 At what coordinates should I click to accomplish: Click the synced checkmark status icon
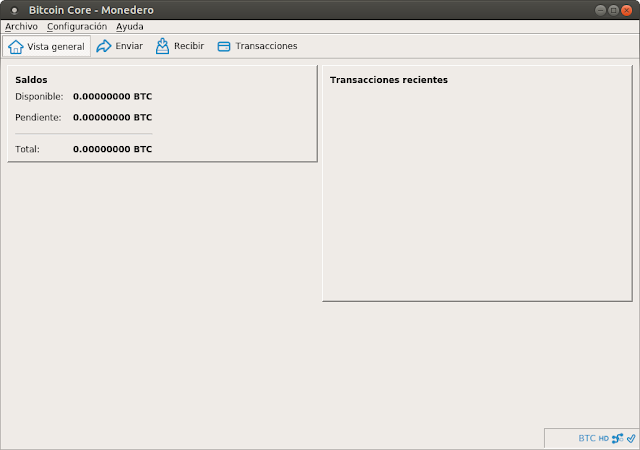(631, 438)
